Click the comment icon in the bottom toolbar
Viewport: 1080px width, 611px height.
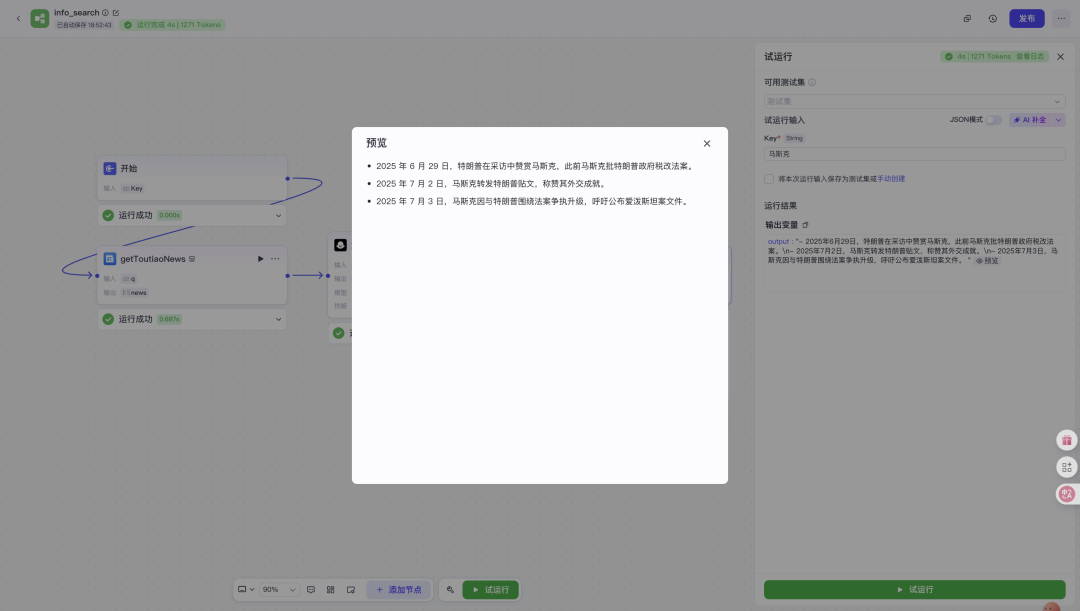[311, 589]
